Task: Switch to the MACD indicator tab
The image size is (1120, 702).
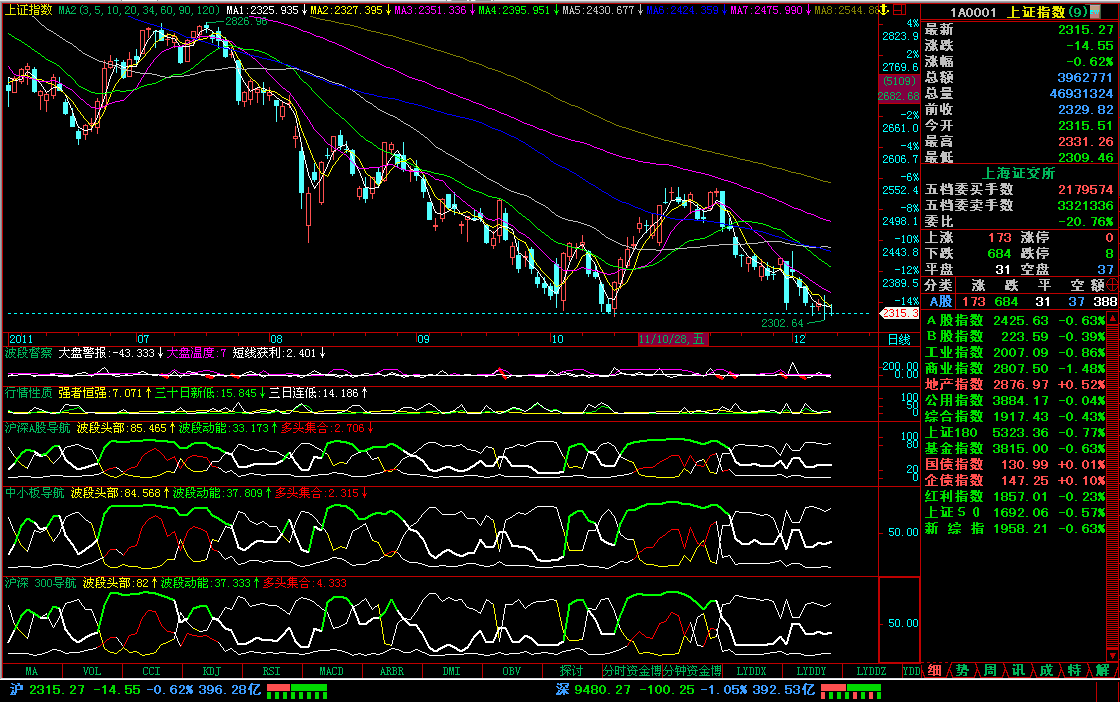Action: (331, 671)
